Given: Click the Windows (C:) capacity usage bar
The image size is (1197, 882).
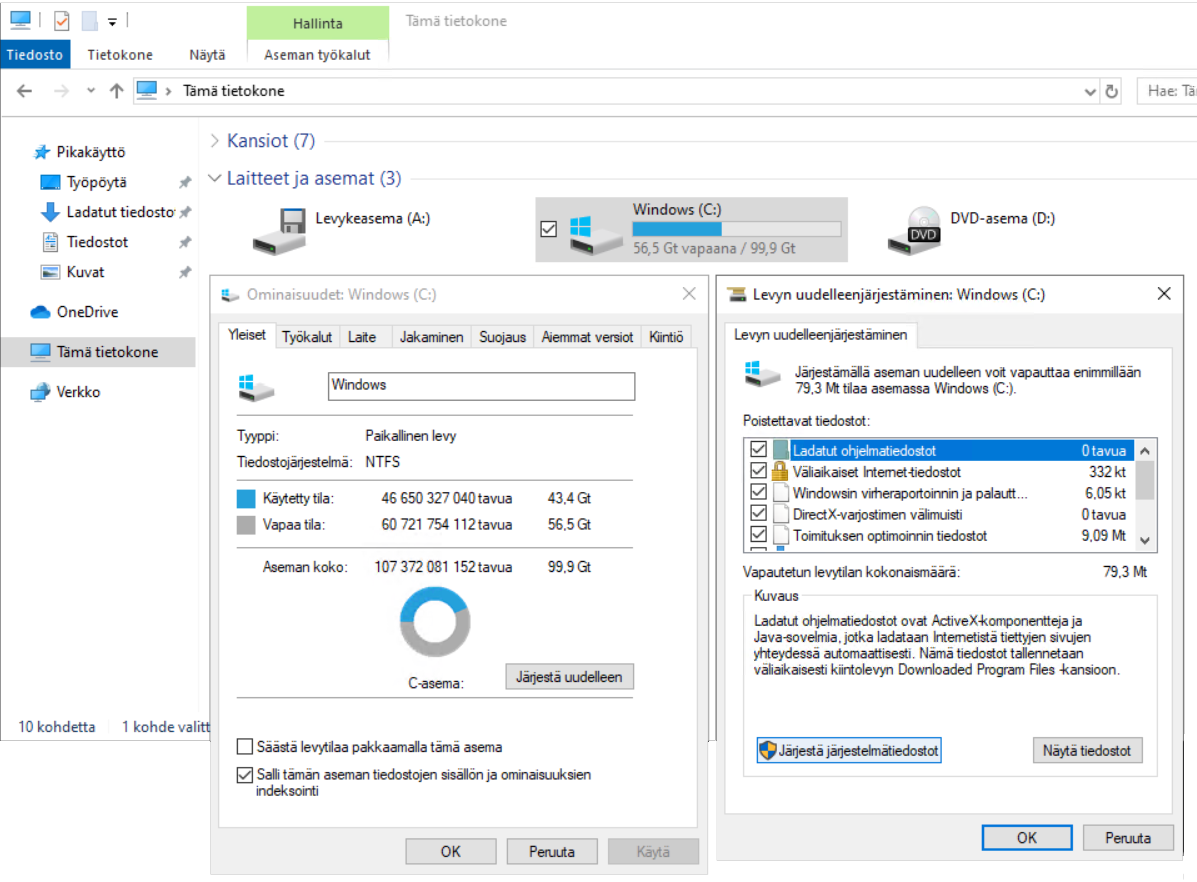Looking at the screenshot, I should click(x=737, y=229).
